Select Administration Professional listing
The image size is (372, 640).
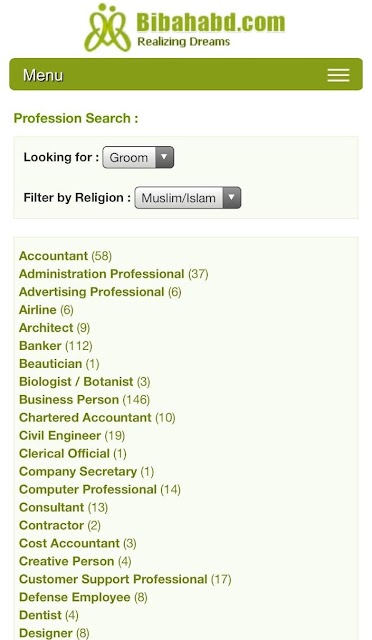click(102, 274)
